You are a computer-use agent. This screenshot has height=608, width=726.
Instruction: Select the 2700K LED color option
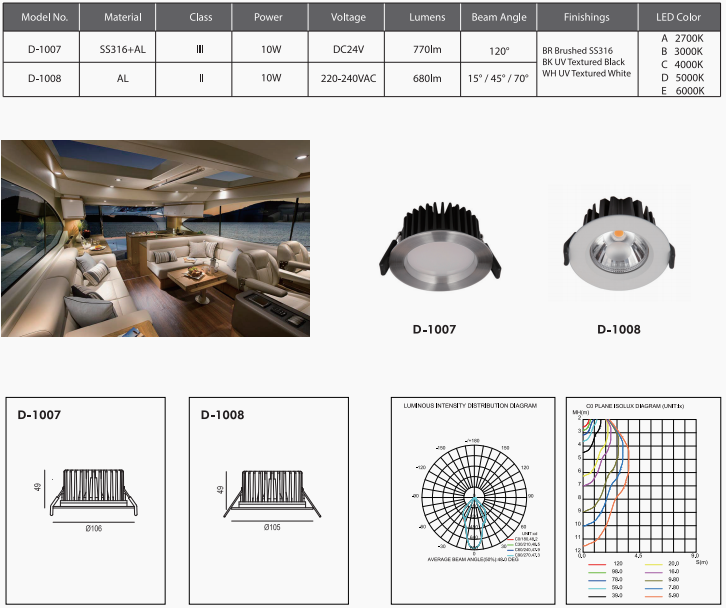pos(683,37)
